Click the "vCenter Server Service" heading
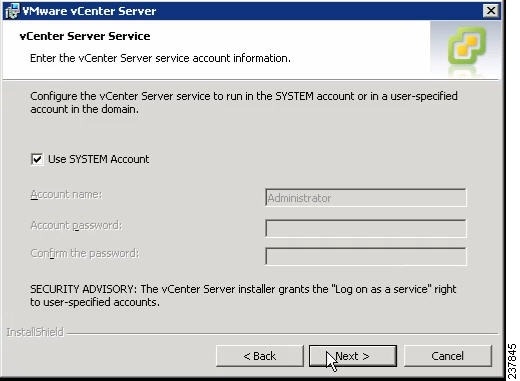The height and width of the screenshot is (381, 520). pos(85,36)
